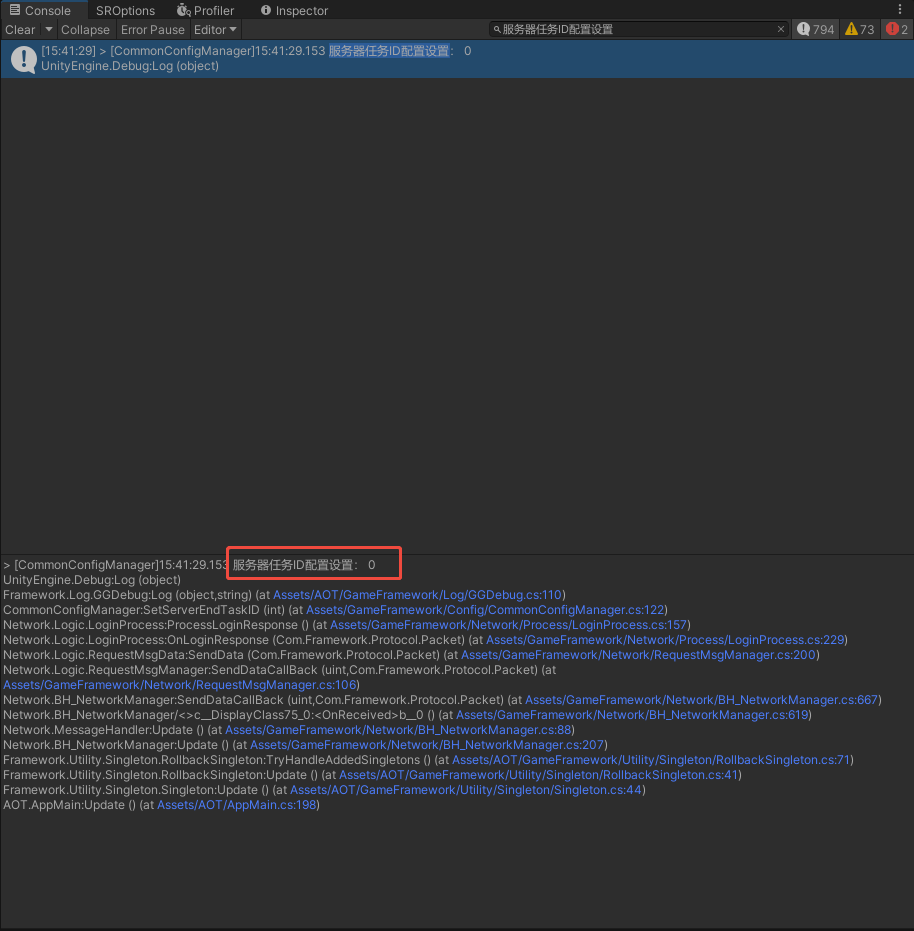Switch to the SROptions tab

125,11
